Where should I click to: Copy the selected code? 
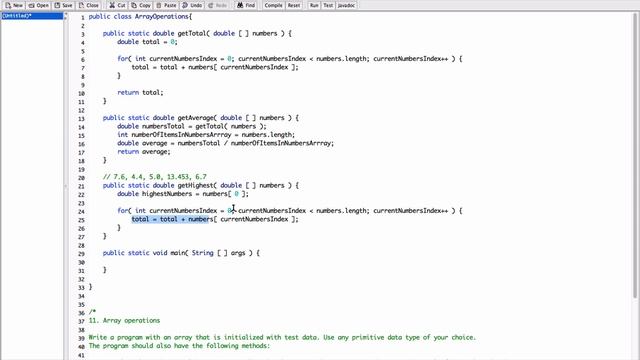[x=141, y=5]
